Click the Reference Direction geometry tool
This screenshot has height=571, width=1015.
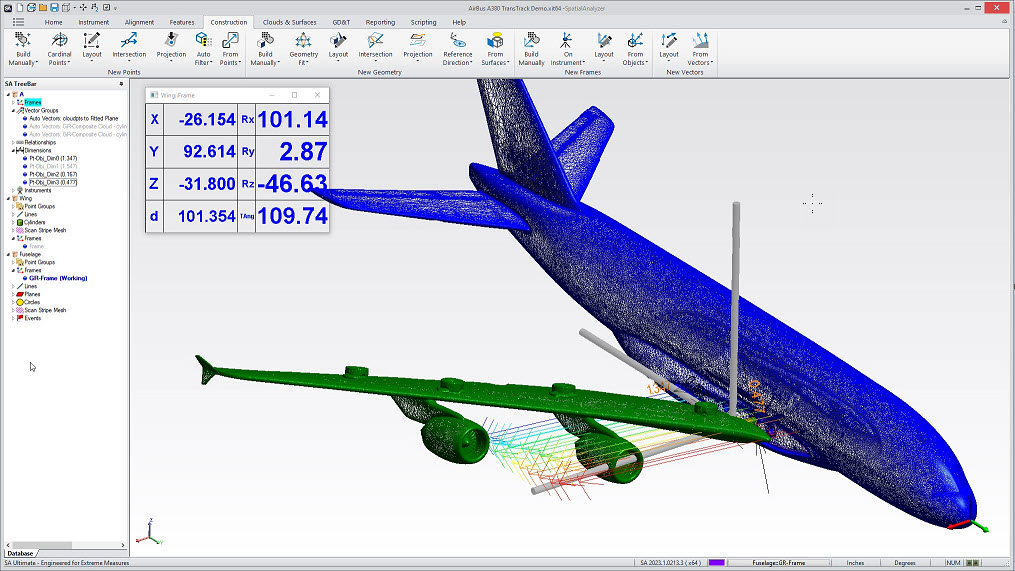pyautogui.click(x=457, y=48)
